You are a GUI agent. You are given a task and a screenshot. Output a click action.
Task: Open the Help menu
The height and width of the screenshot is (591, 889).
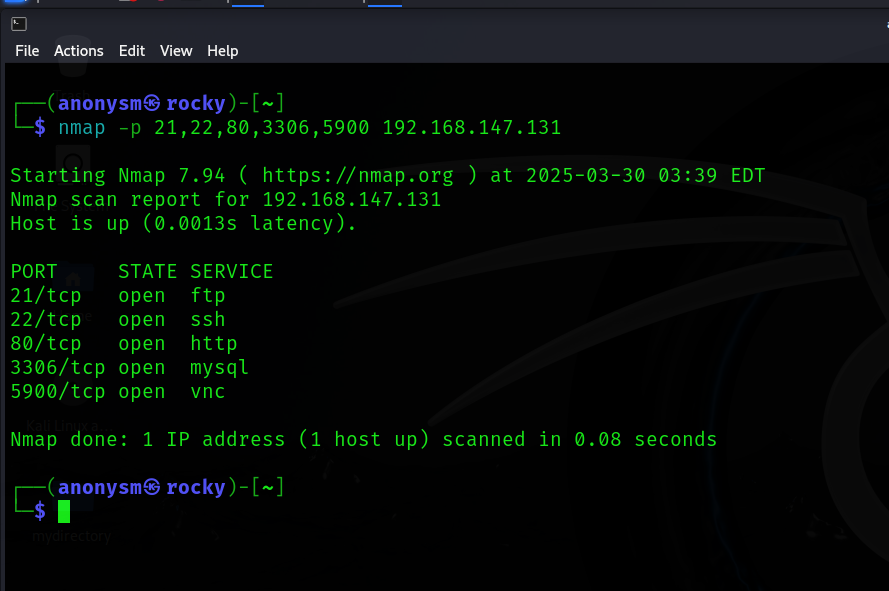[222, 51]
